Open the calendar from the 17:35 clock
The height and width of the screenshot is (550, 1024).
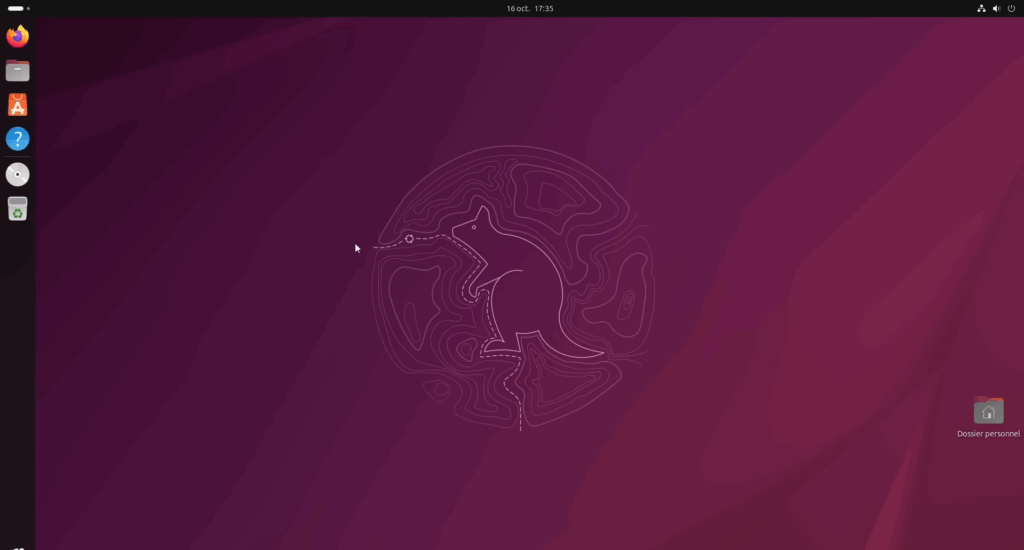[544, 8]
